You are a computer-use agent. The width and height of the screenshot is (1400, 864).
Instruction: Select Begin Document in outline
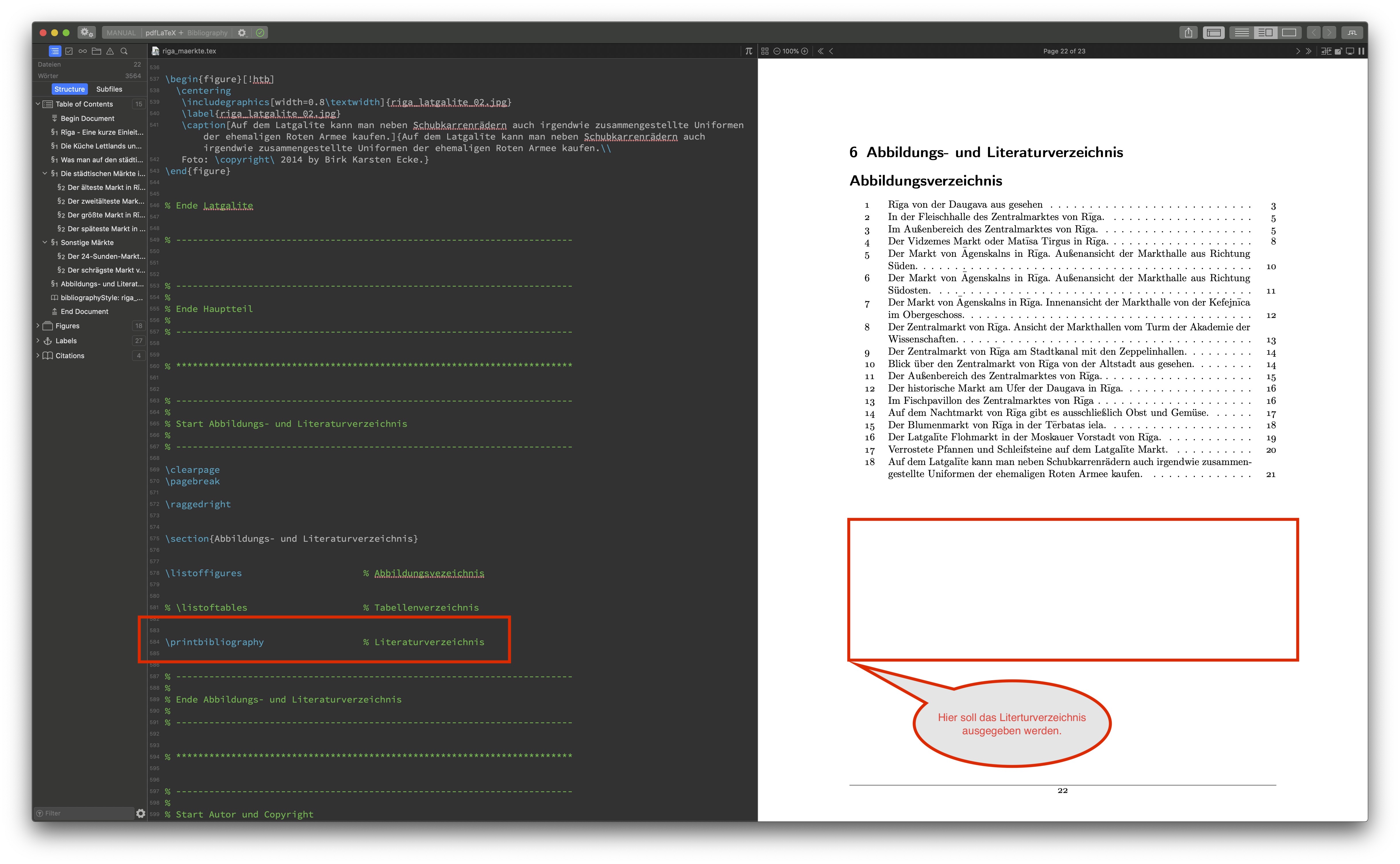pos(87,118)
